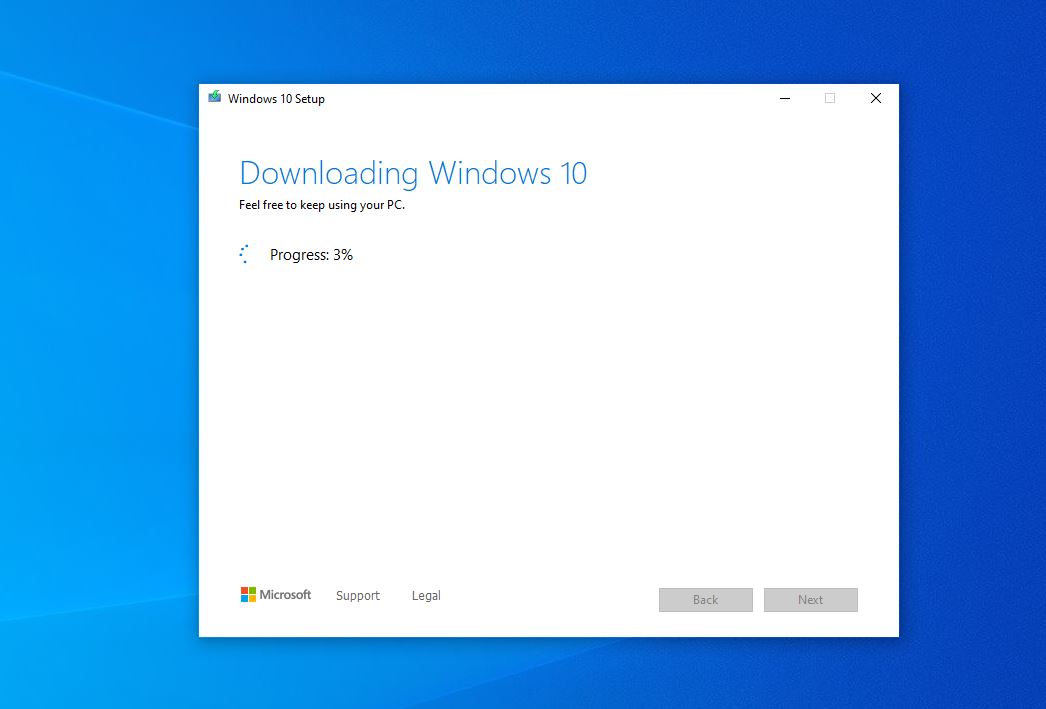Select the Downloading Windows 10 heading
Screen dimensions: 1046x709
413,173
